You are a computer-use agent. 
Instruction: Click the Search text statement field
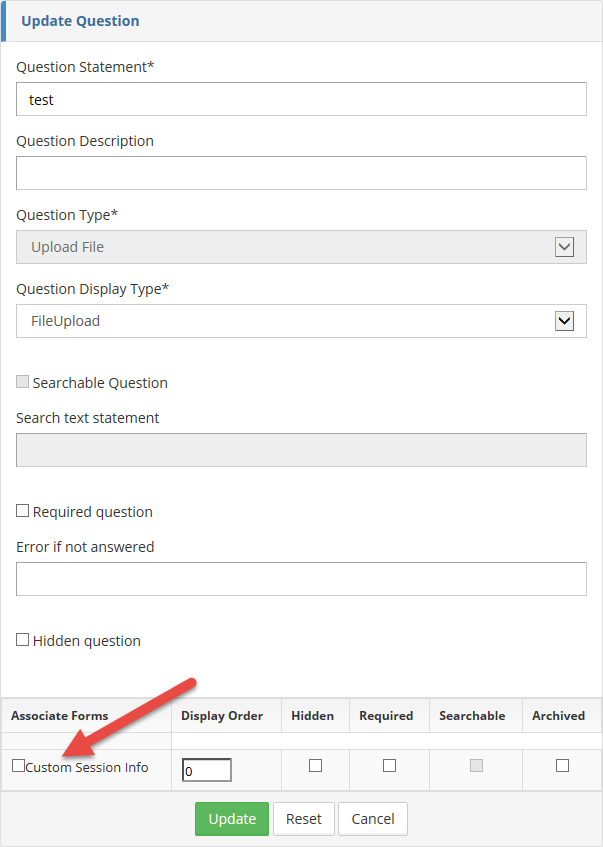coord(300,450)
